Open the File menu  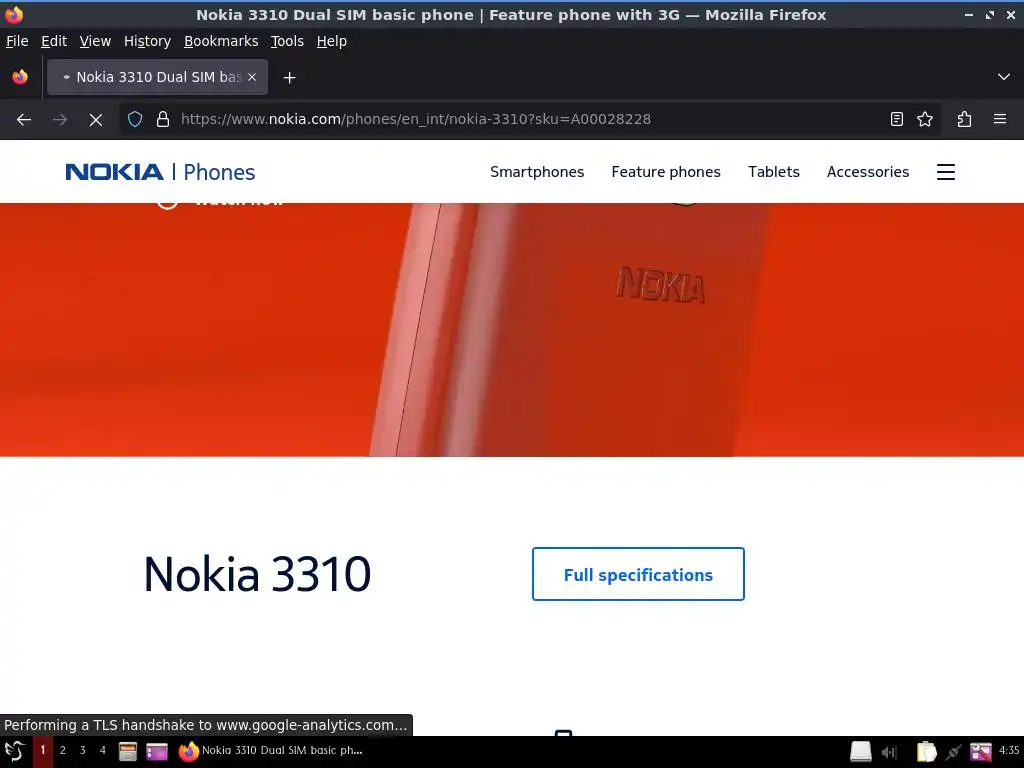pos(17,41)
